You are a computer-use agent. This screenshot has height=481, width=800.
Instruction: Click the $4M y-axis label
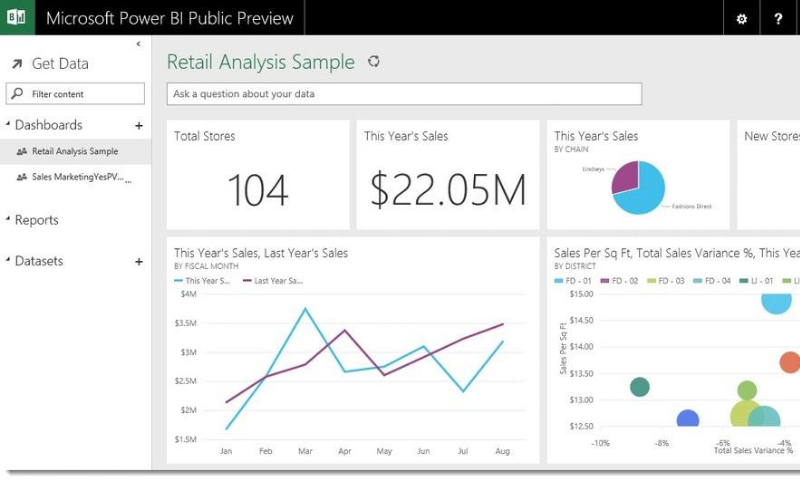coord(188,294)
